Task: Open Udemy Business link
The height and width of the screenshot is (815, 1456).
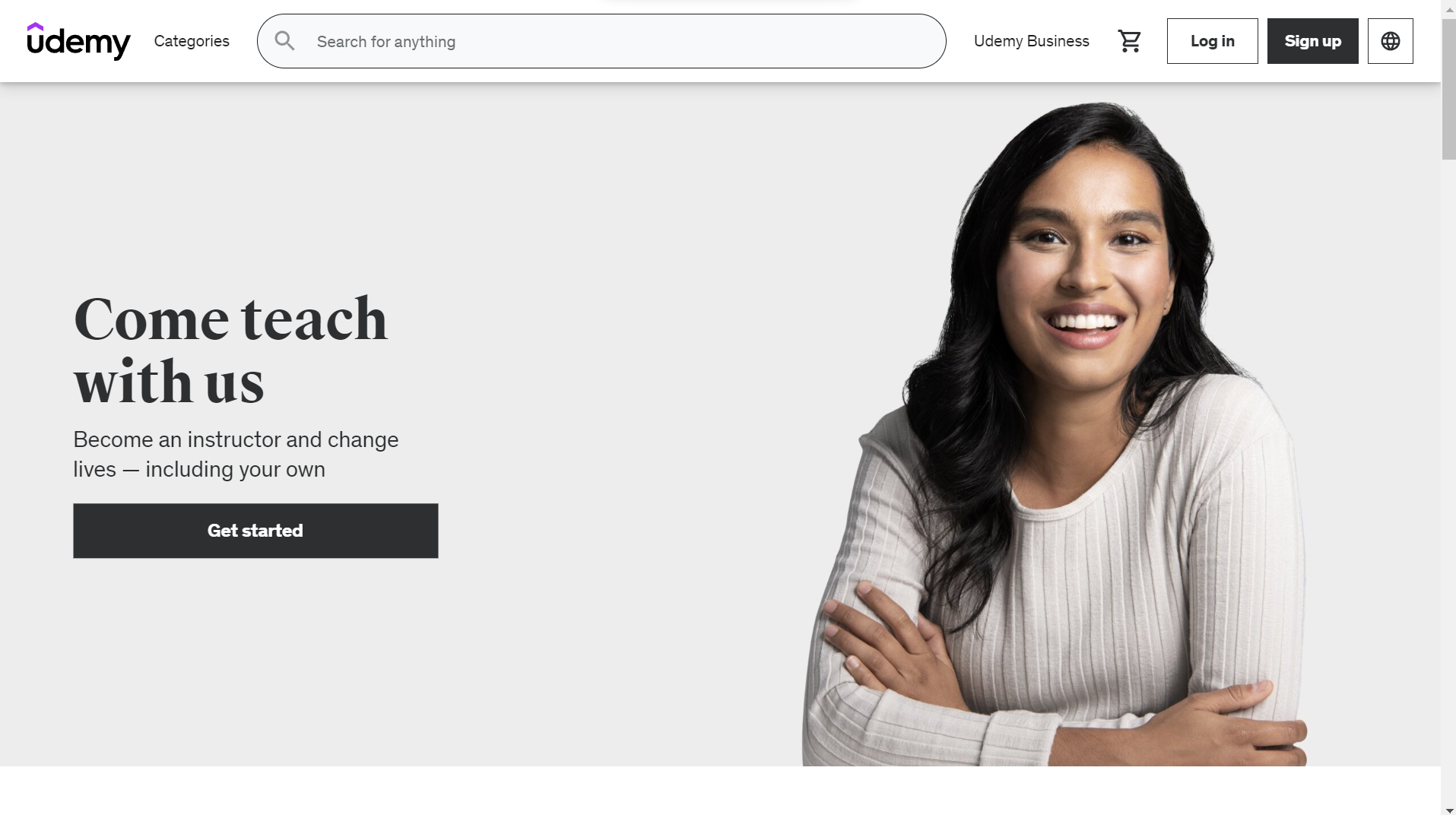Action: (x=1031, y=41)
